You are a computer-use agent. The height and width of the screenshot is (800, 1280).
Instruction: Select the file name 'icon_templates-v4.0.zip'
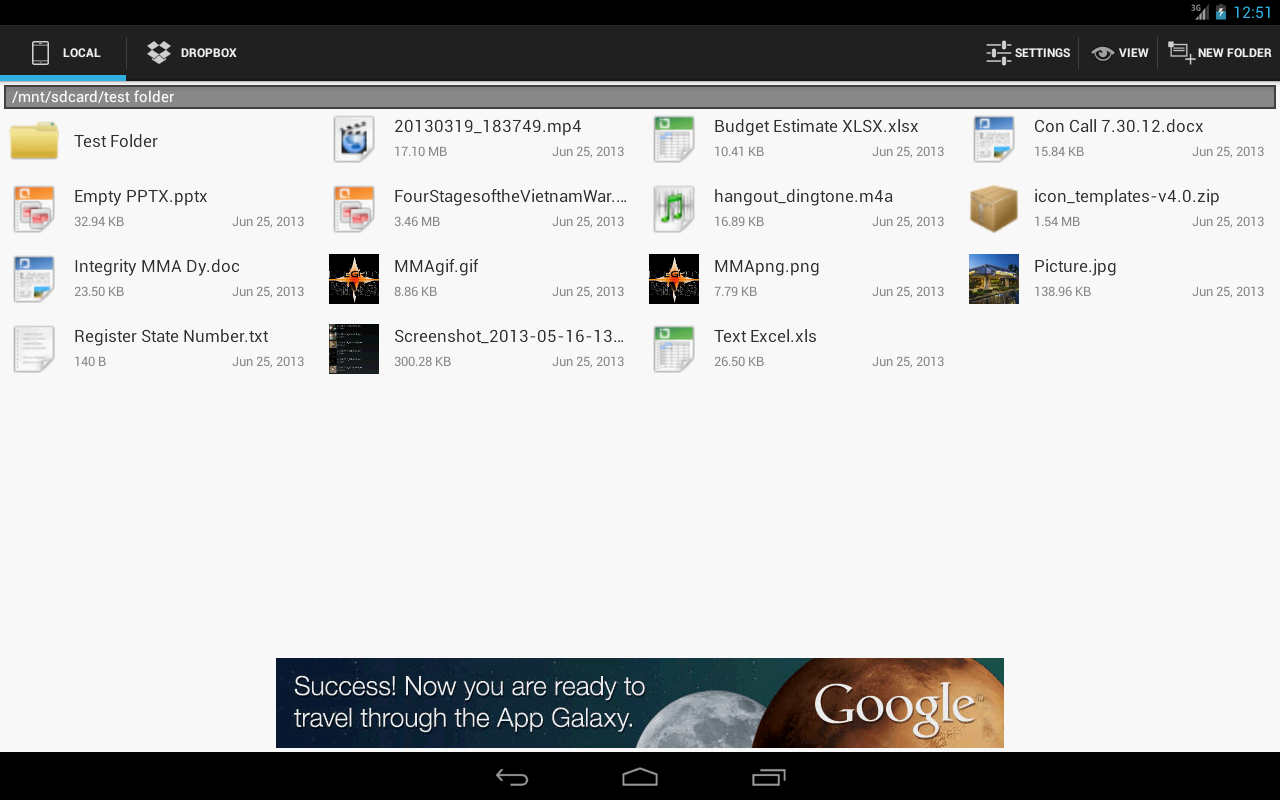tap(1127, 197)
